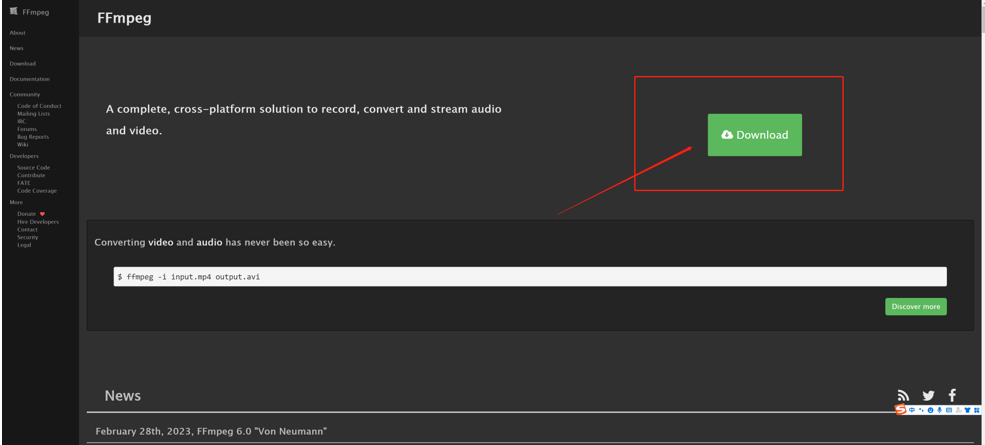The image size is (985, 445).
Task: Click the Discover more button
Action: [915, 307]
